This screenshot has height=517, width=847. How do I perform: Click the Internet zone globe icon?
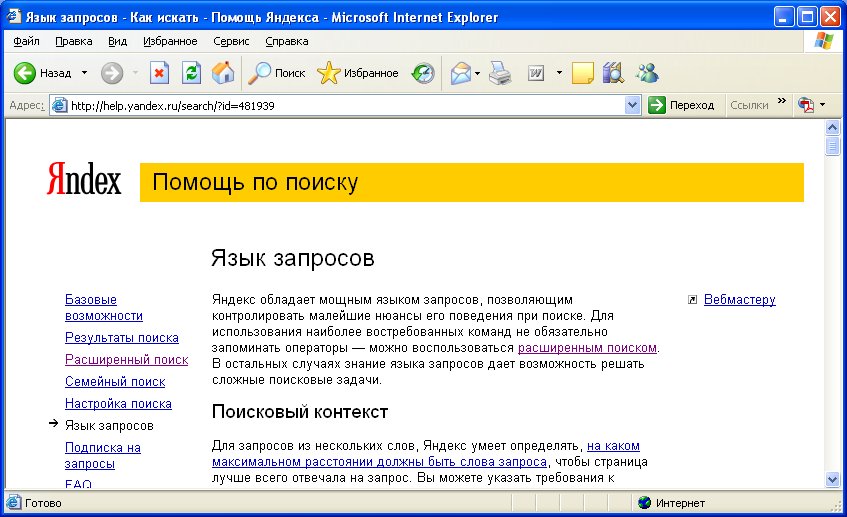(644, 502)
